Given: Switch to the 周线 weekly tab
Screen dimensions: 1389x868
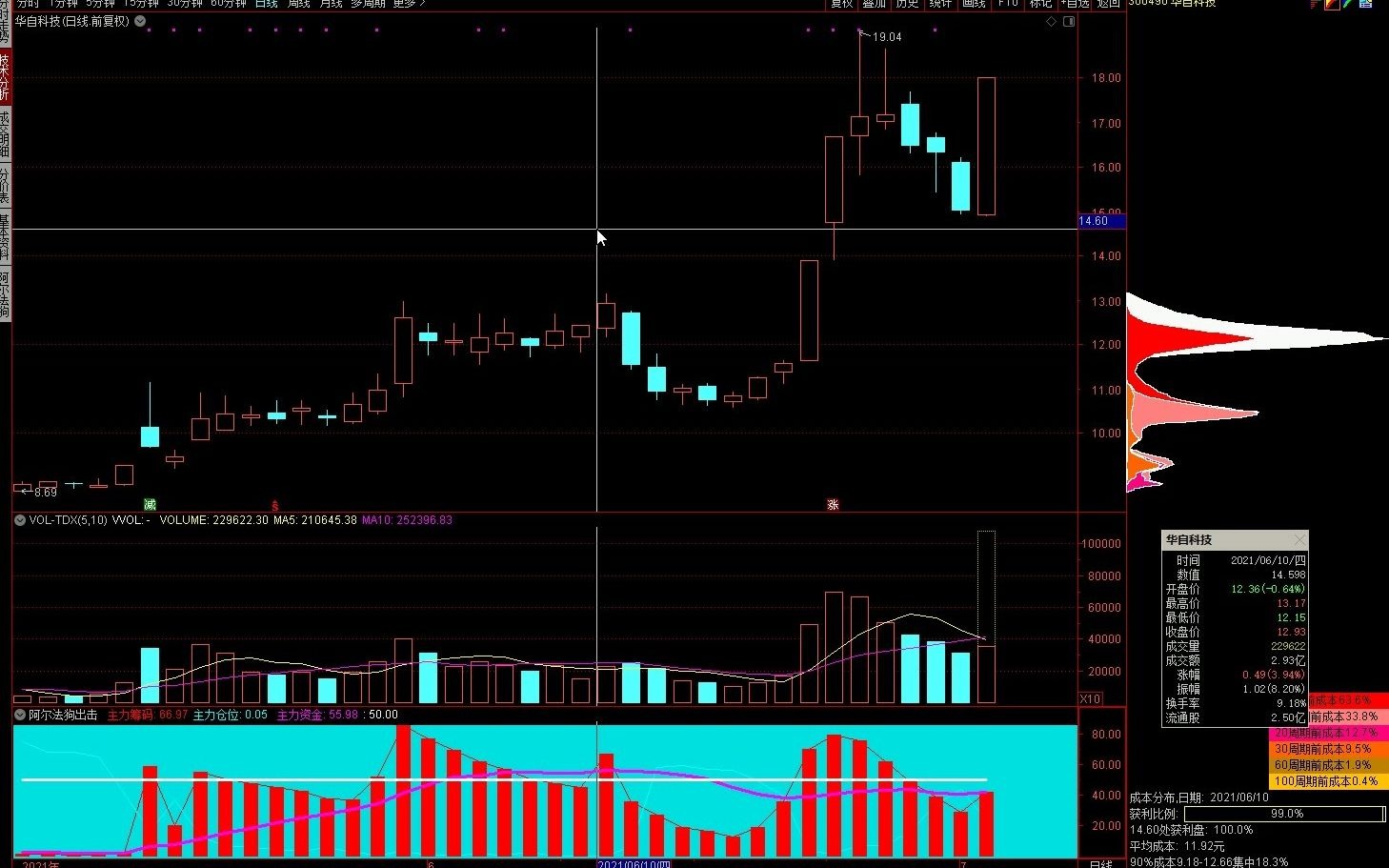Looking at the screenshot, I should coord(299,4).
